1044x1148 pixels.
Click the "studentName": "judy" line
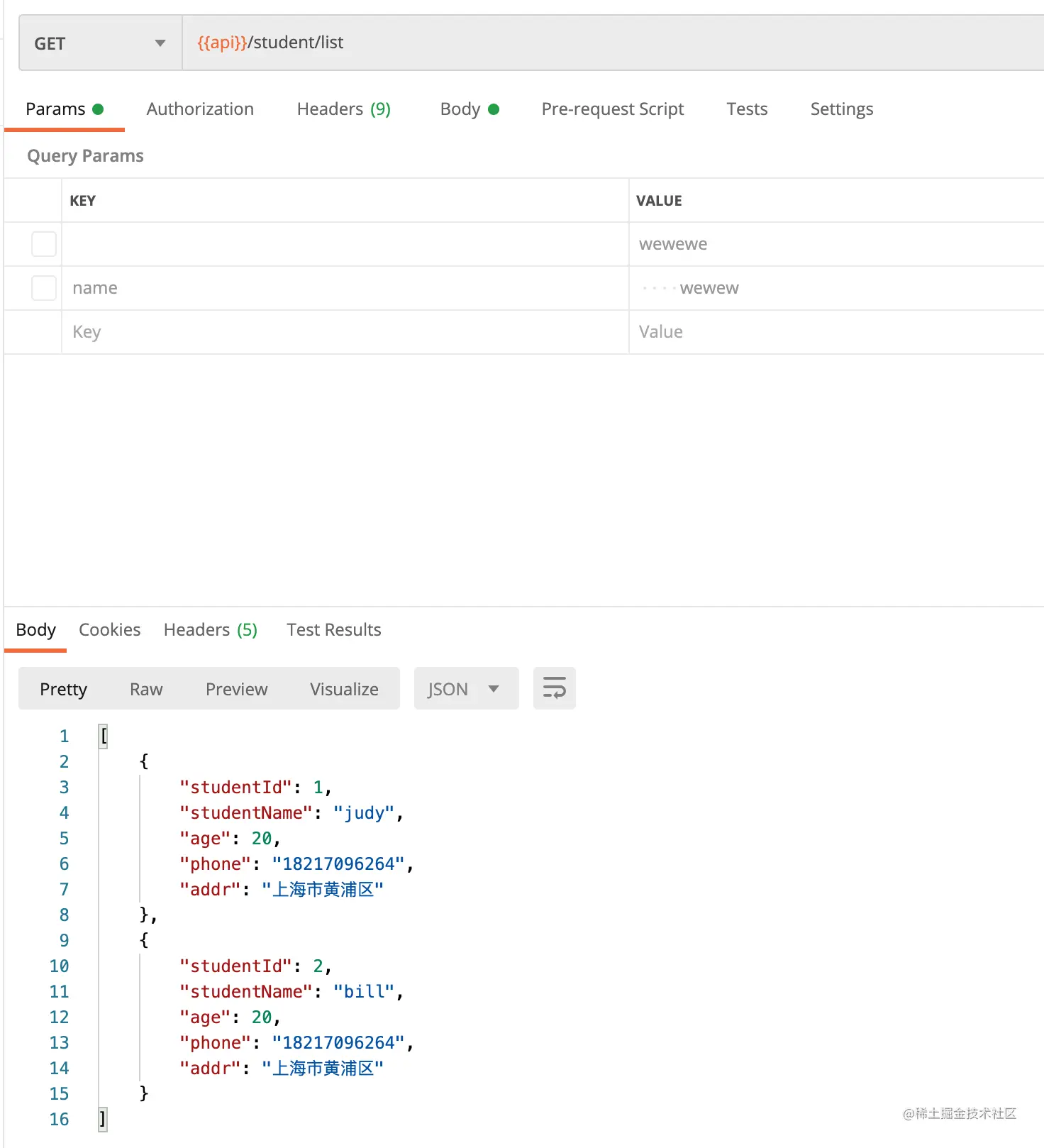[x=291, y=813]
